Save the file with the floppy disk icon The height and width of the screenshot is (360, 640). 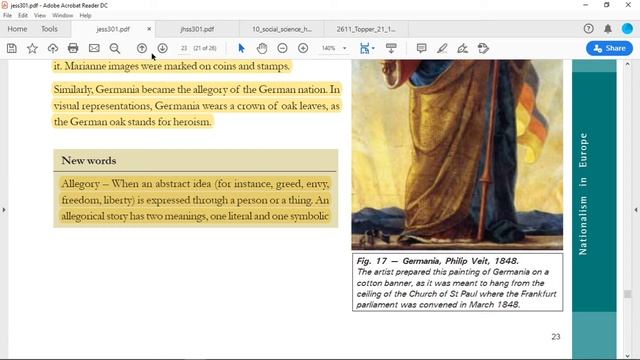pos(12,49)
